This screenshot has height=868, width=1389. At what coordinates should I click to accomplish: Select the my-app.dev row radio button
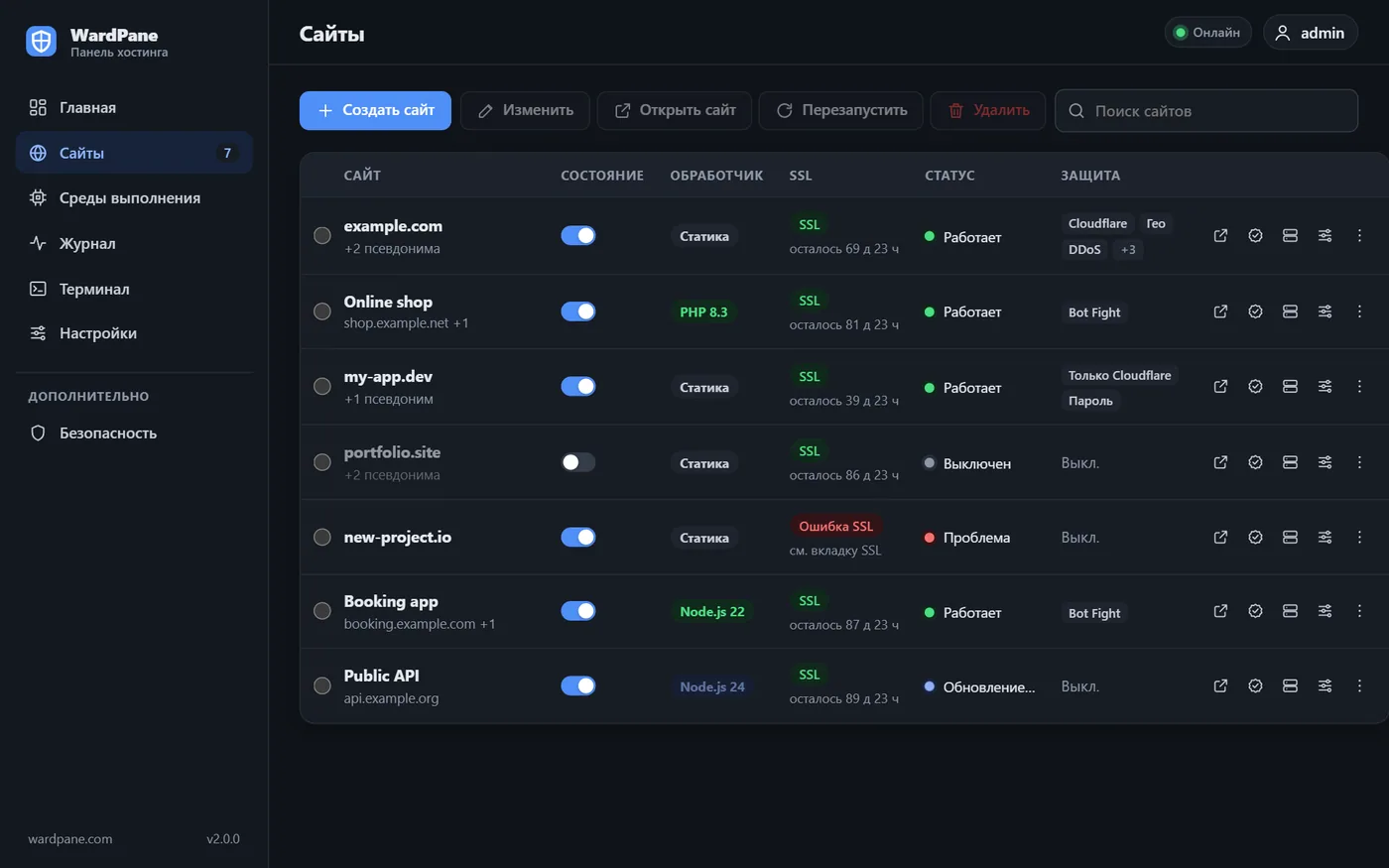pos(322,387)
